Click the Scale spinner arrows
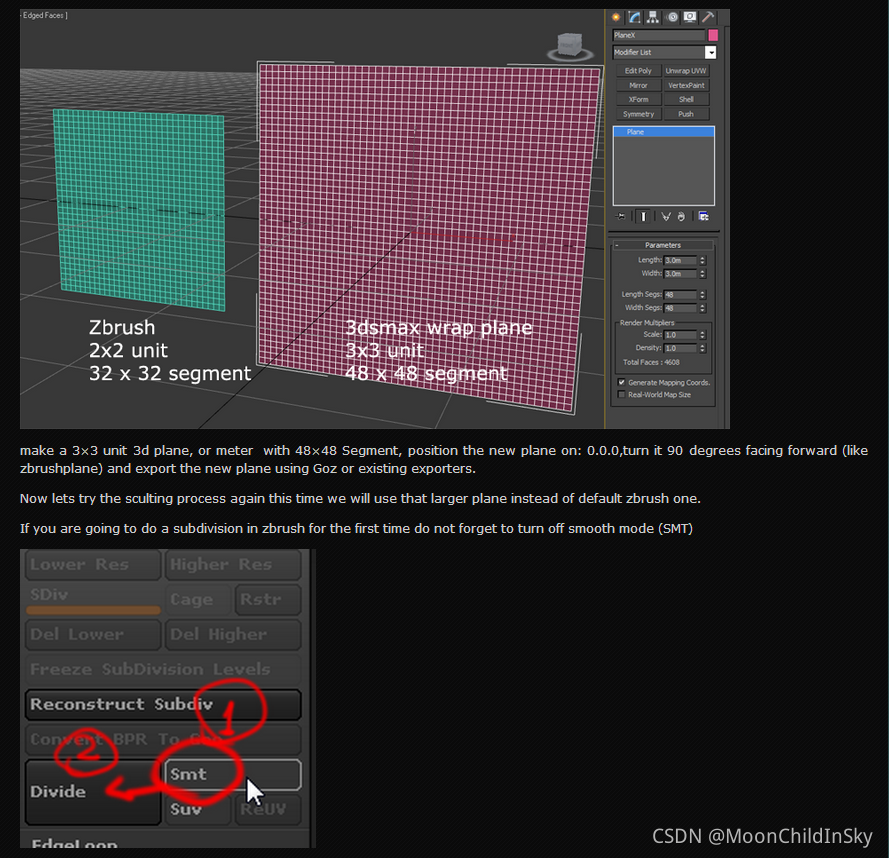Image resolution: width=889 pixels, height=858 pixels. 702,335
